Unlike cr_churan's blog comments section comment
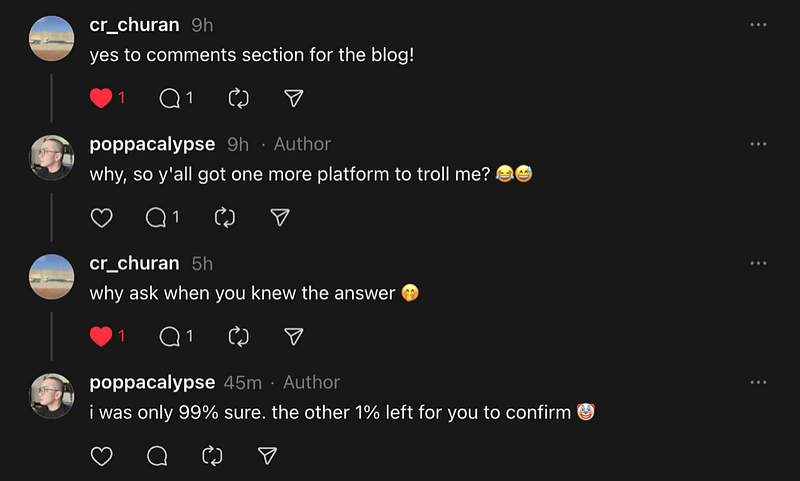 point(101,98)
